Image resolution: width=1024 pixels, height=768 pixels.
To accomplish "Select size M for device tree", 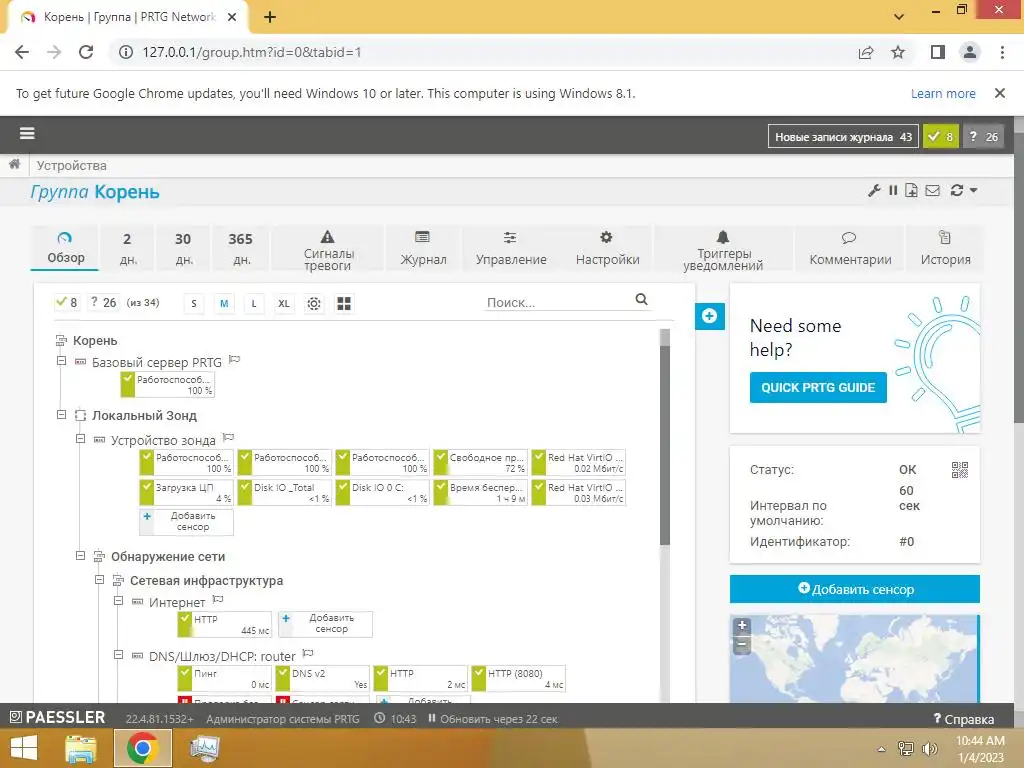I will 224,304.
